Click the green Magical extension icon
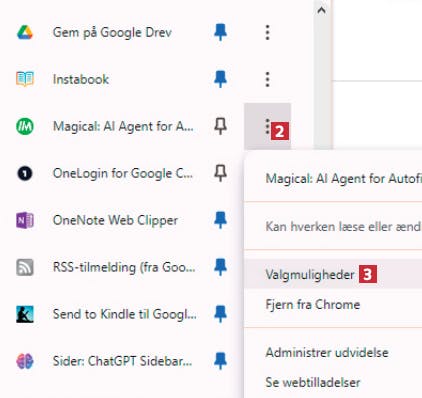The height and width of the screenshot is (398, 422). 25,126
